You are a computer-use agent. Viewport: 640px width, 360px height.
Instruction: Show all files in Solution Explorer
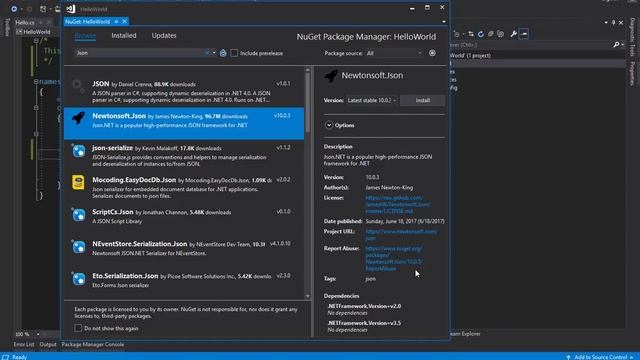coord(500,34)
